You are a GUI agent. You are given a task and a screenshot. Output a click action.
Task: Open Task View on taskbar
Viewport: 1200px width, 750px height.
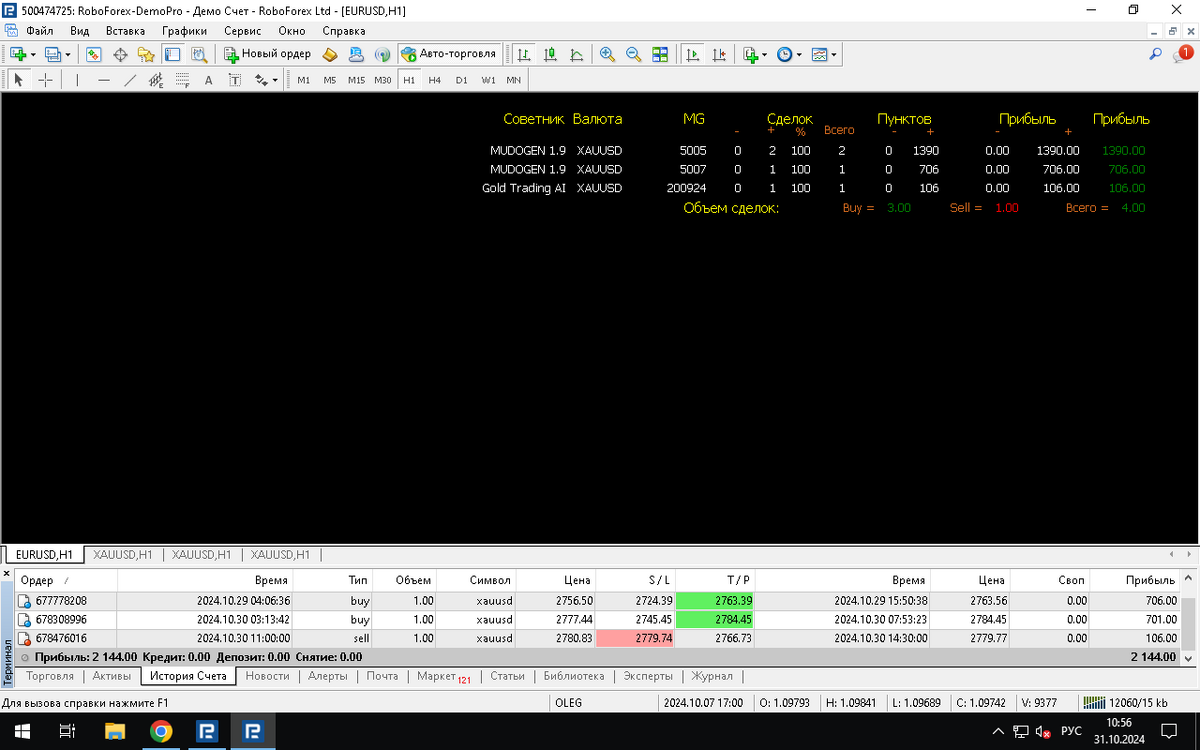point(67,732)
